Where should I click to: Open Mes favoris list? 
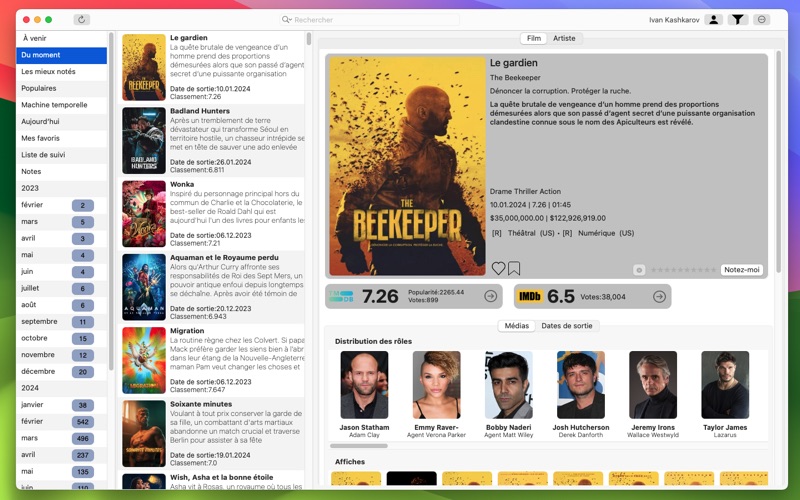61,138
